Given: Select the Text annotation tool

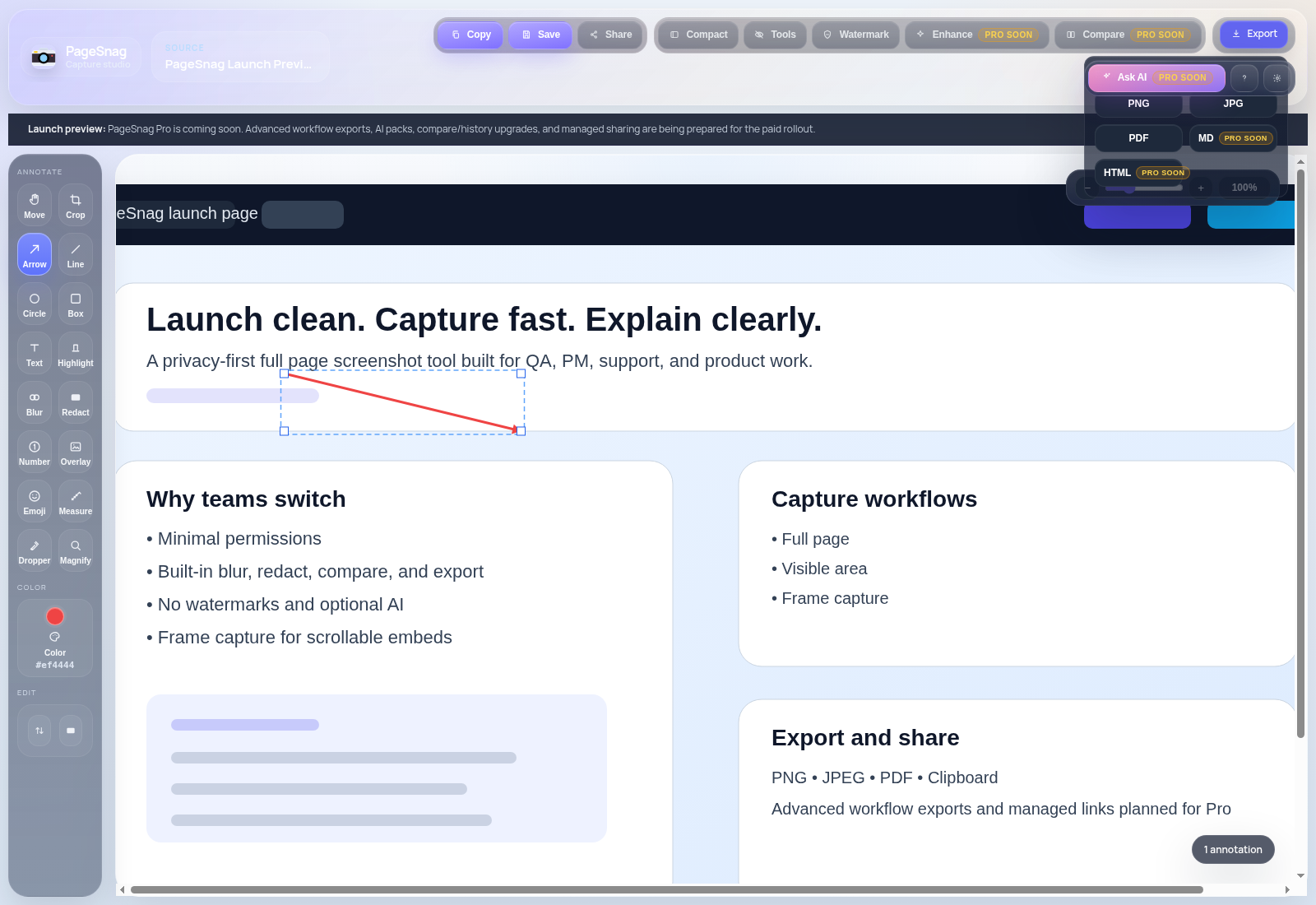Looking at the screenshot, I should 35,353.
